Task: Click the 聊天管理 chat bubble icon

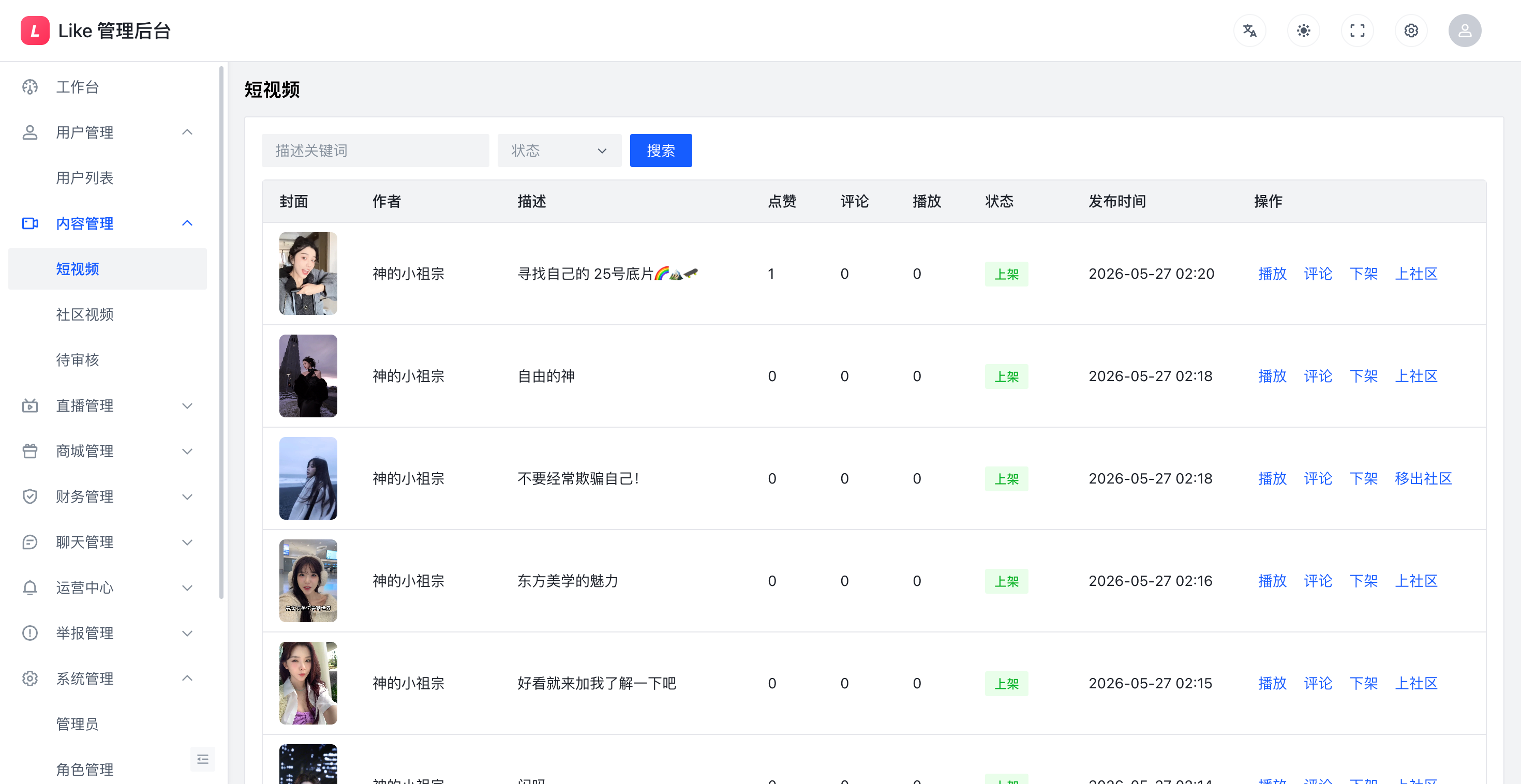Action: tap(30, 542)
